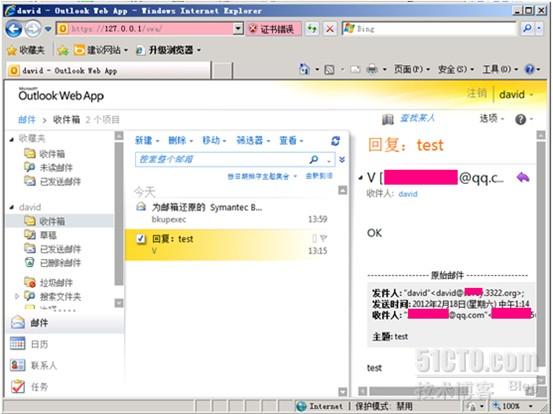This screenshot has height=414, width=553.
Task: Click the IE Help question mark icon
Action: (x=529, y=69)
